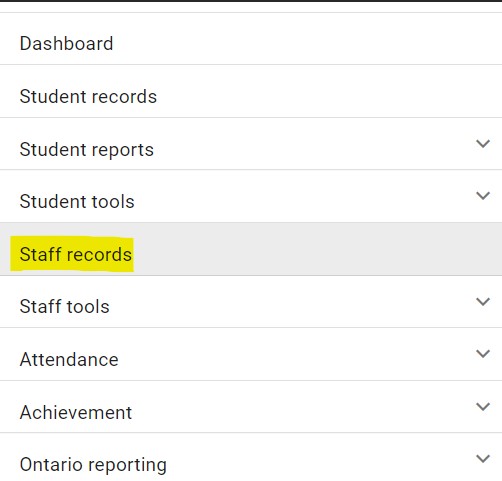The height and width of the screenshot is (481, 502).
Task: Open the Dashboard menu item
Action: 66,44
